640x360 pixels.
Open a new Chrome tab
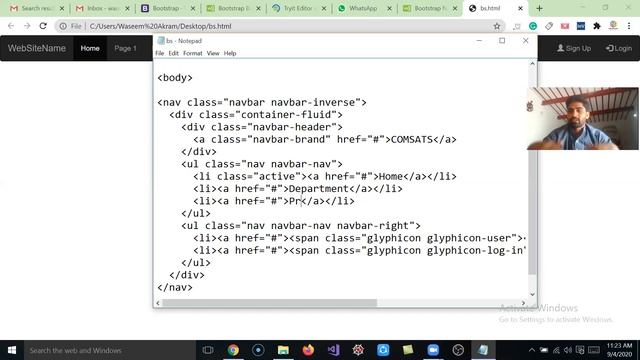[539, 8]
